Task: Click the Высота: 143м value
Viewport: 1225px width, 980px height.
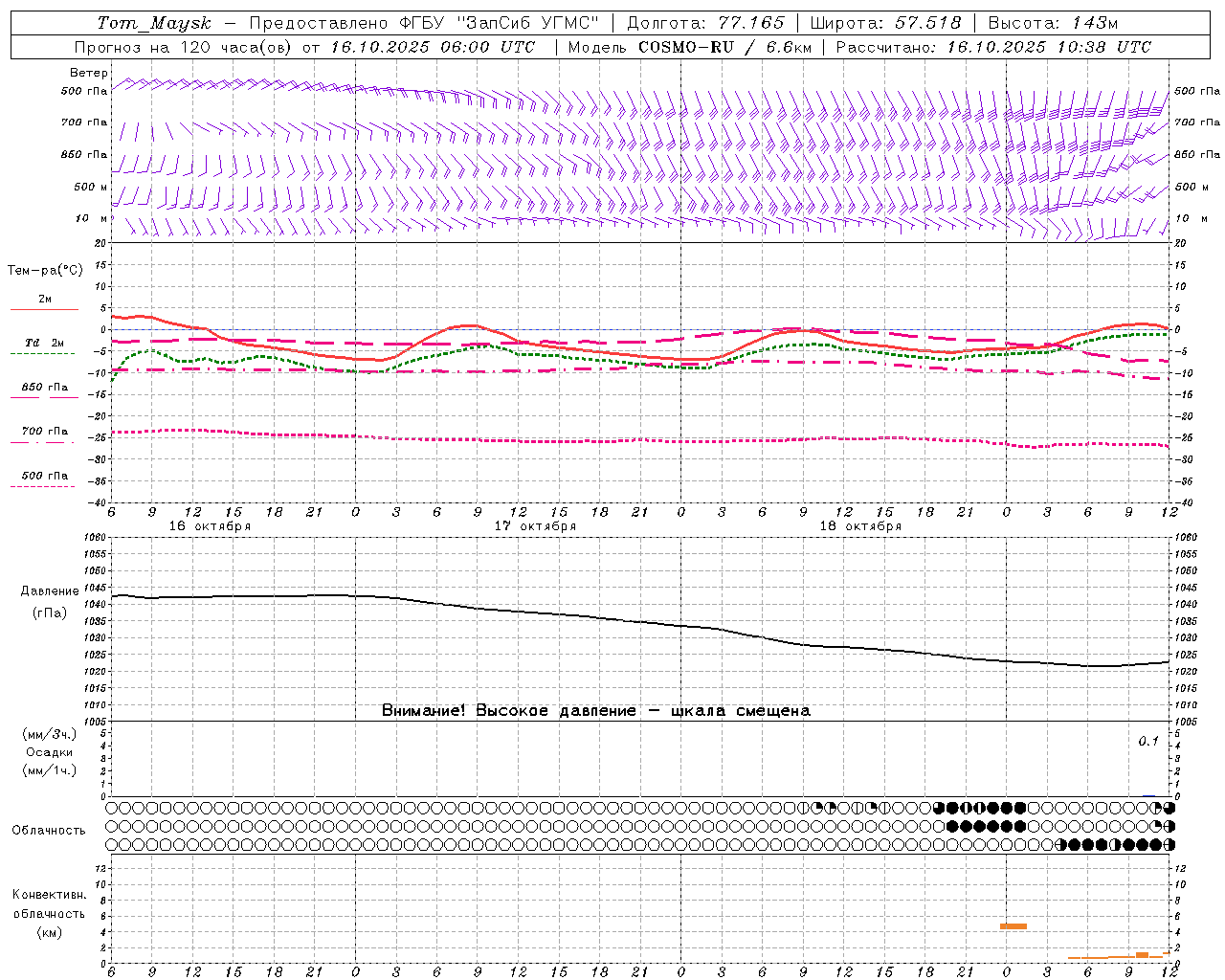Action: tap(1053, 23)
